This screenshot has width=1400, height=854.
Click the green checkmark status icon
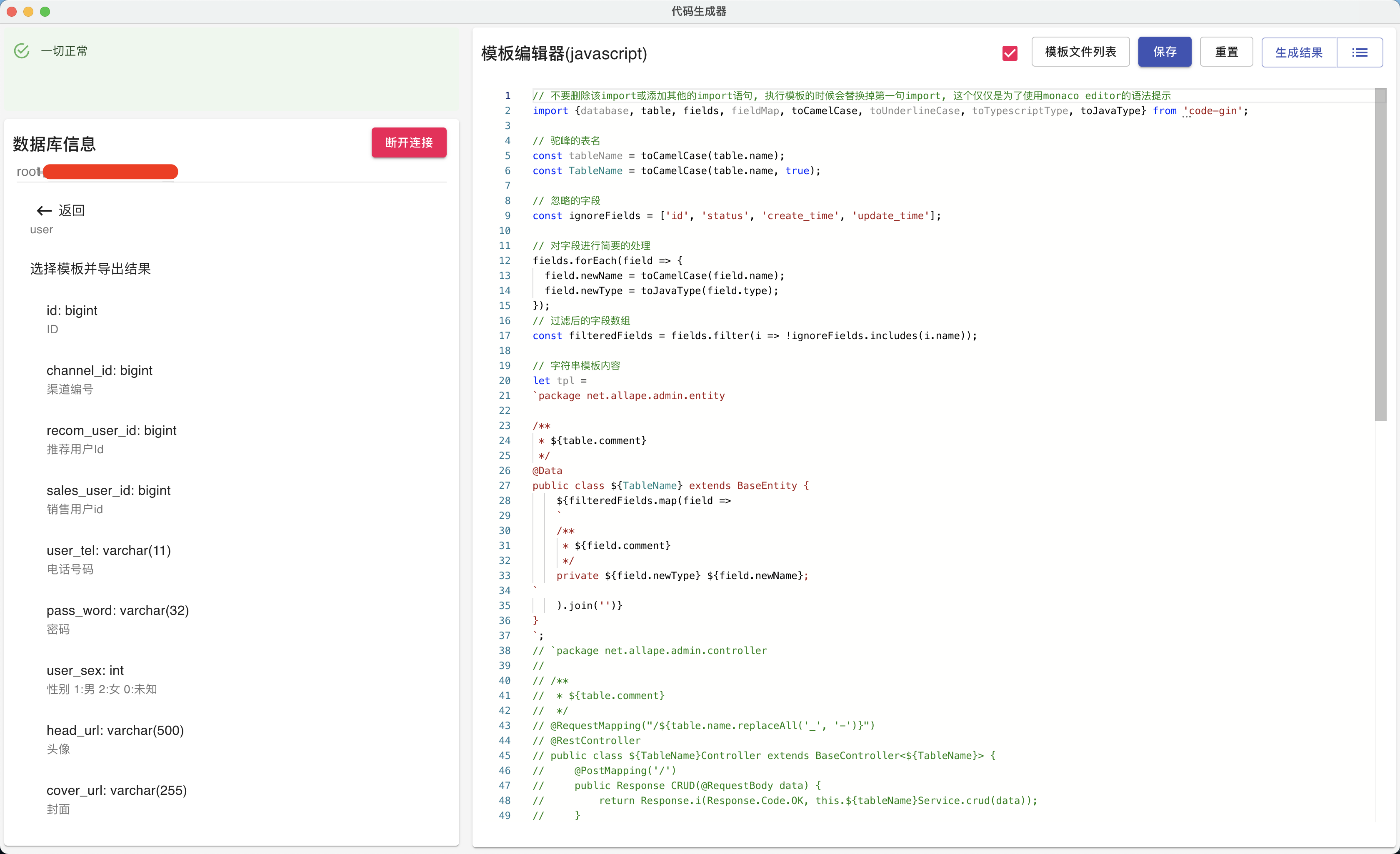[x=22, y=51]
